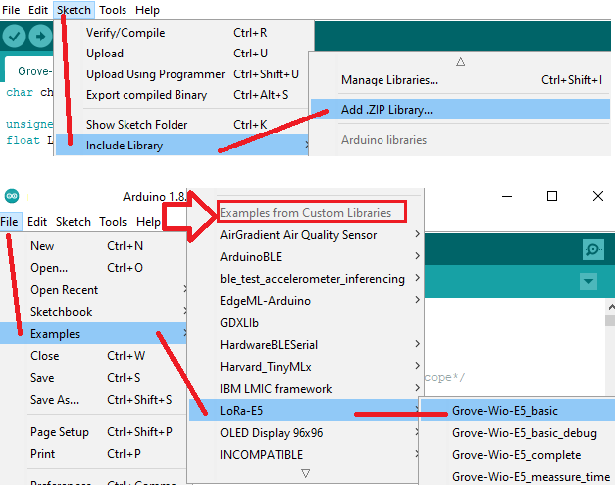Click the Upload arrow toolbar icon
This screenshot has height=485, width=616.
40,37
